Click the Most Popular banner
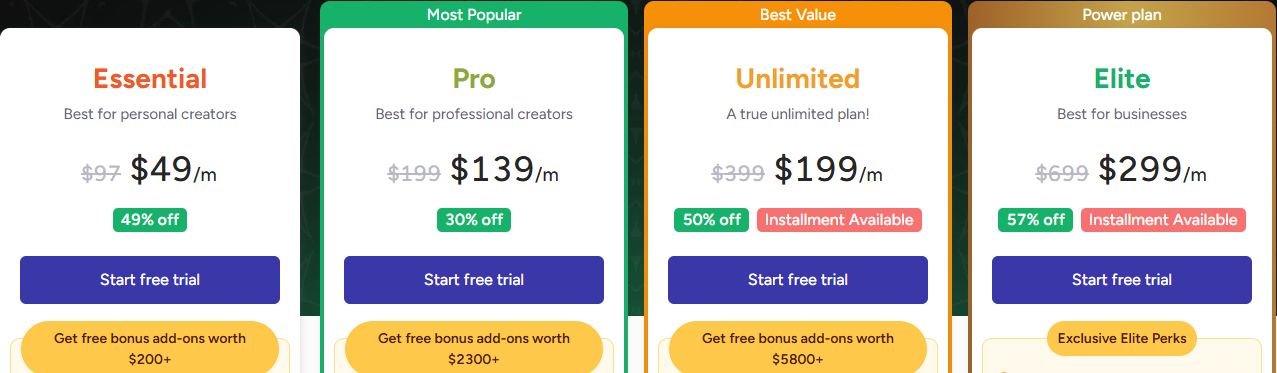This screenshot has height=373, width=1277. click(474, 14)
